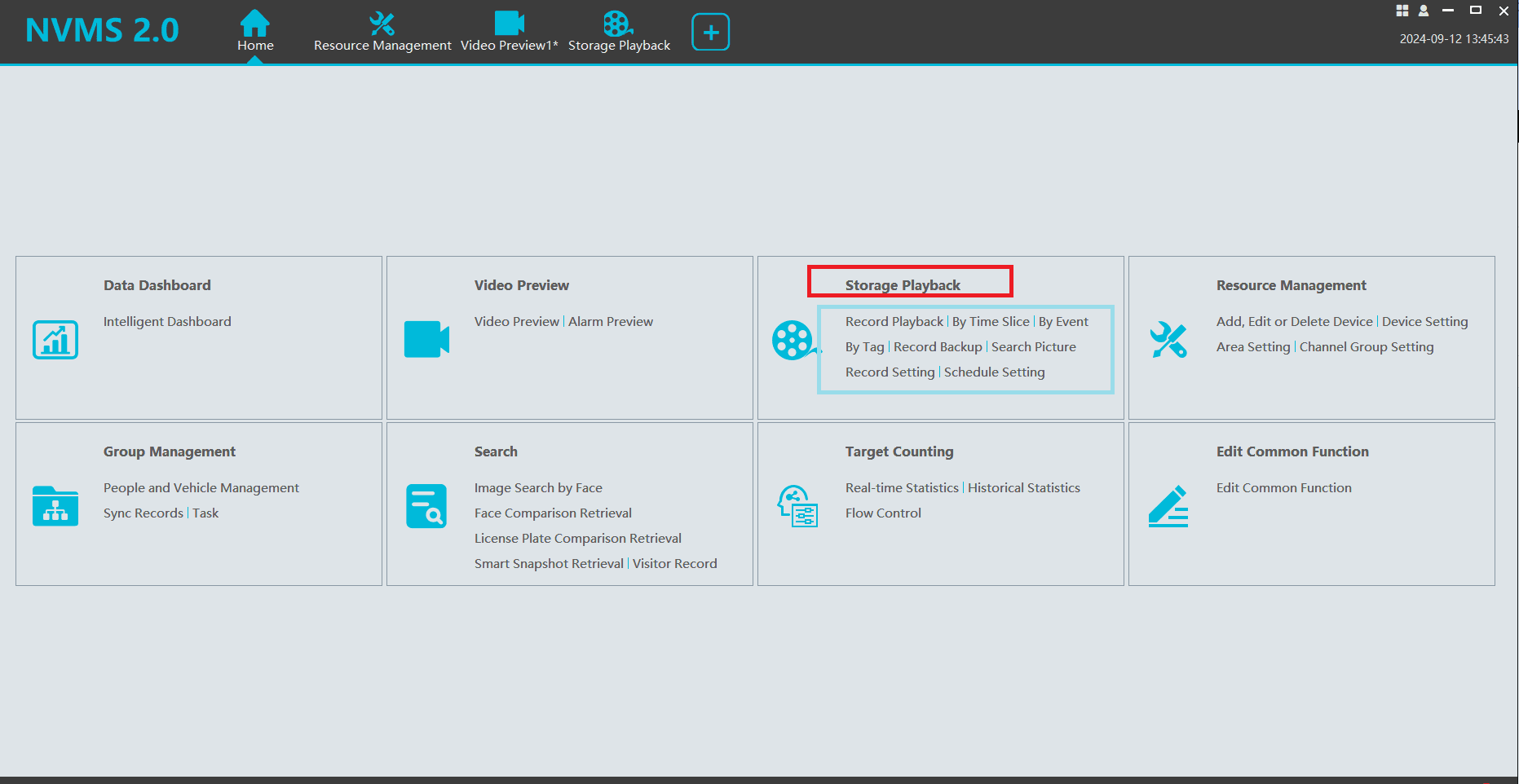Click the user account icon at top right
1519x784 pixels.
point(1423,11)
